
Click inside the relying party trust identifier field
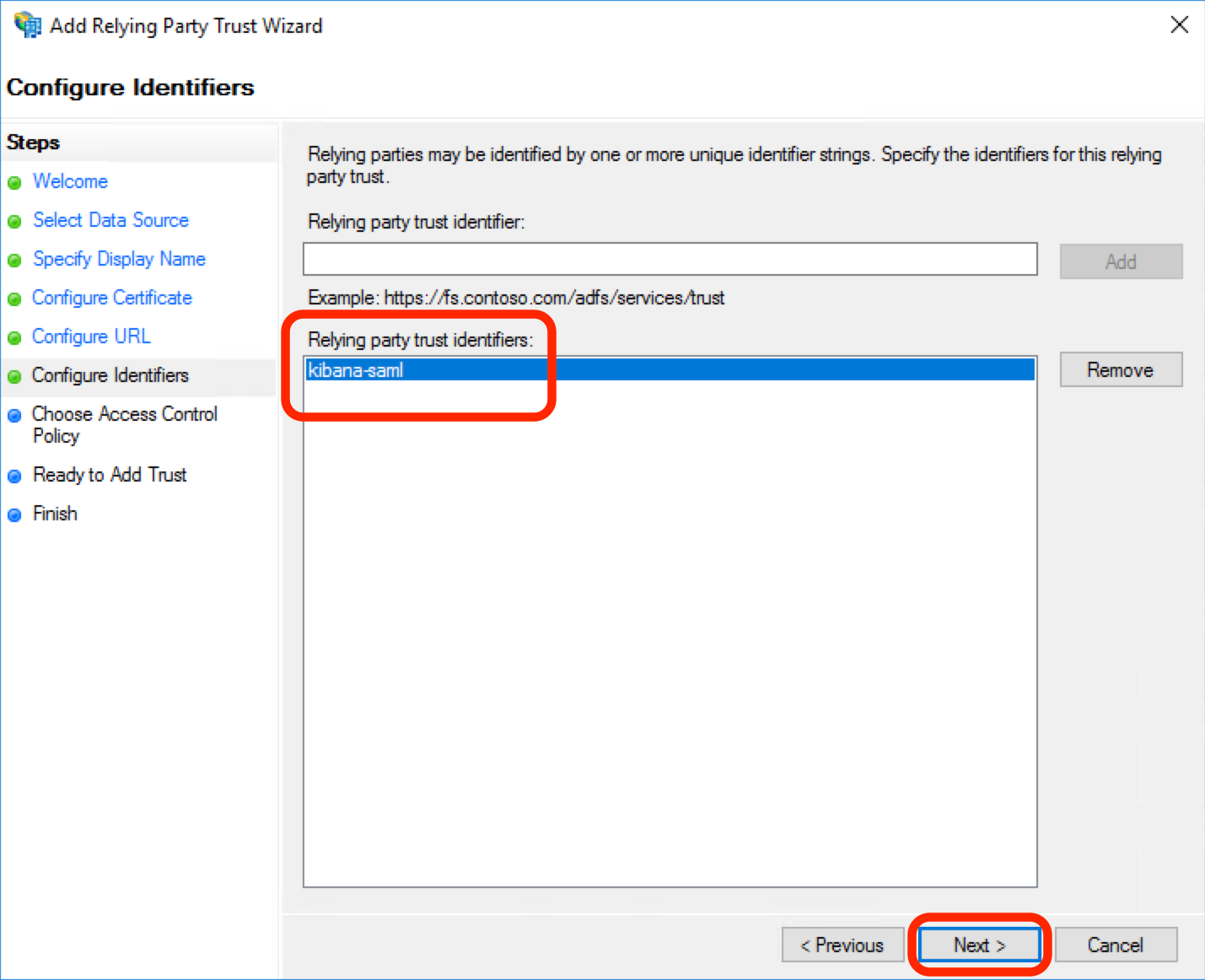coord(670,259)
